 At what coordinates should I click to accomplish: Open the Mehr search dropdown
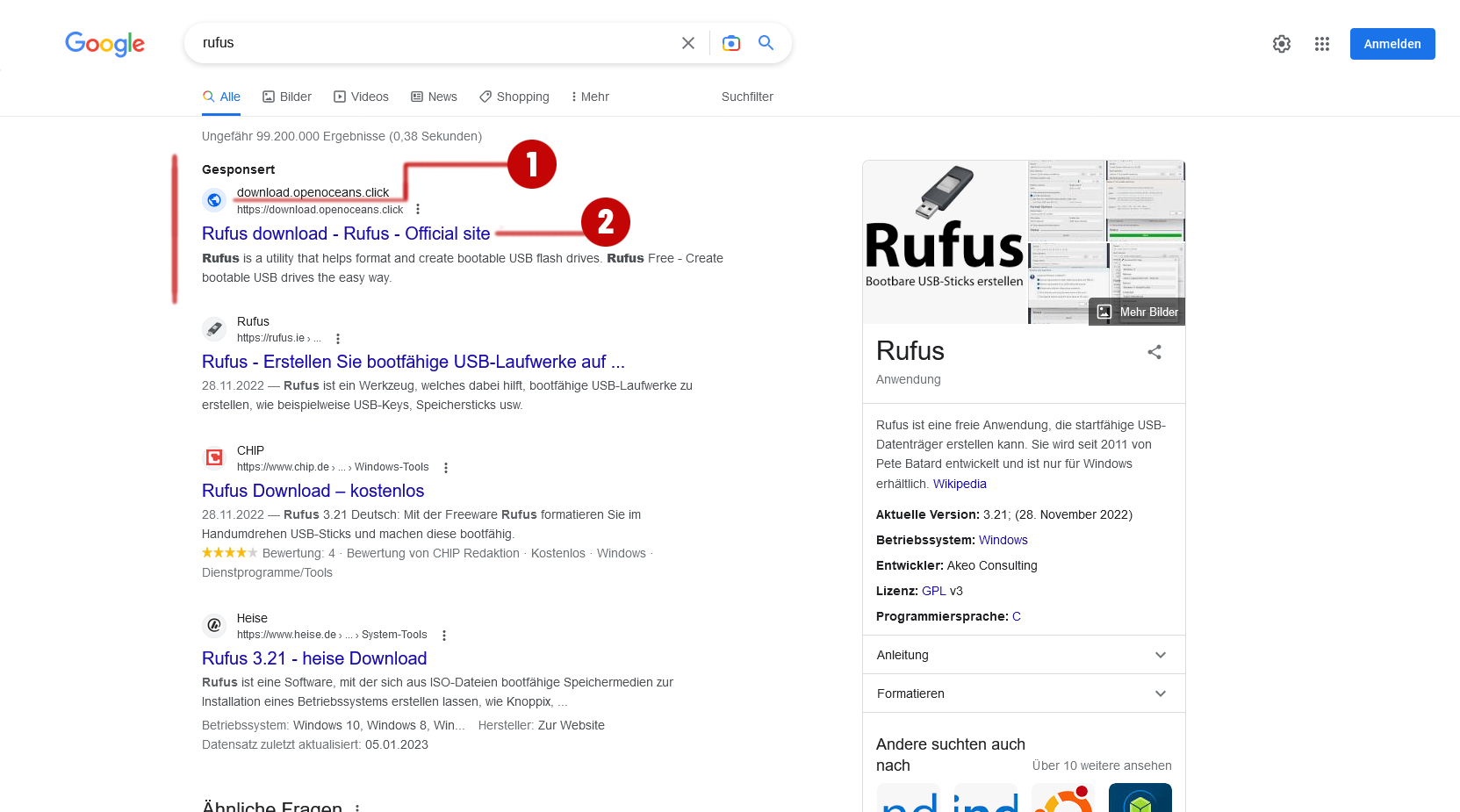589,97
